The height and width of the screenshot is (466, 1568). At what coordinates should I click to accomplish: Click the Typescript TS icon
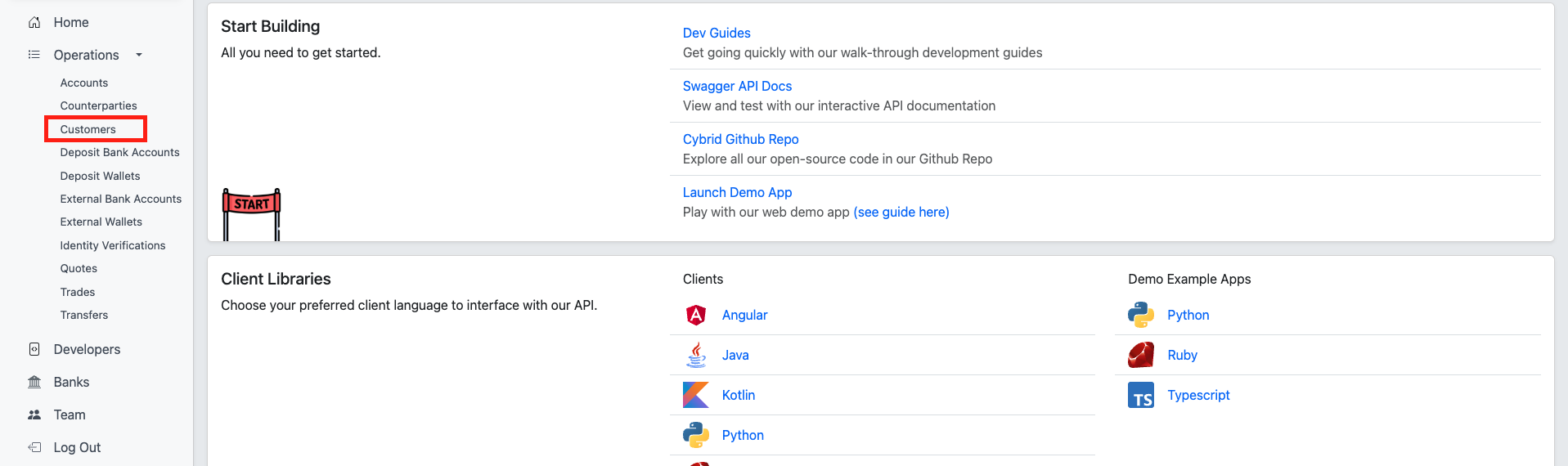click(1141, 395)
